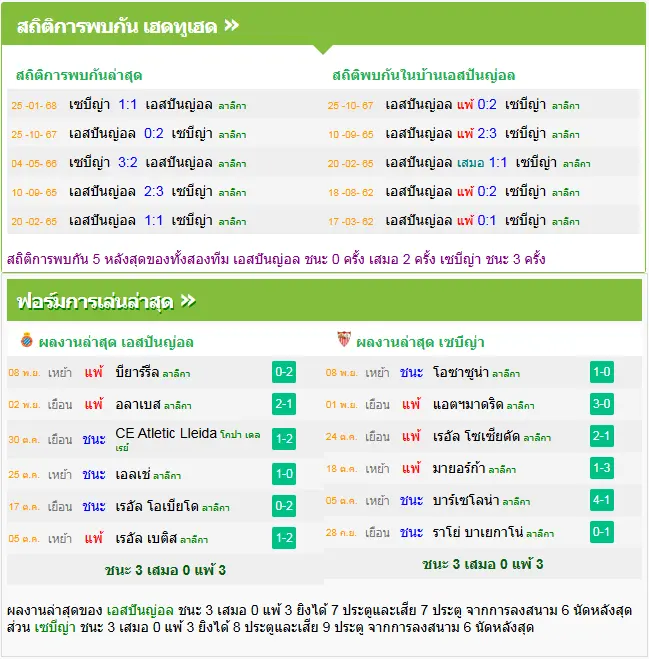The image size is (649, 659).
Task: Open the ฟอร์มการเล่นล่าสุด header
Action: 324,300
